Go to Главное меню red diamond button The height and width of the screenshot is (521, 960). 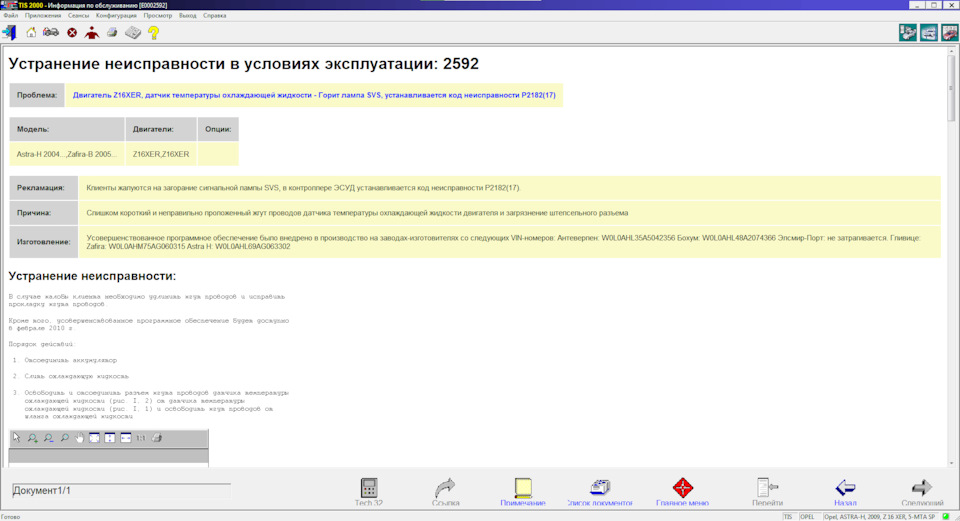click(x=683, y=492)
